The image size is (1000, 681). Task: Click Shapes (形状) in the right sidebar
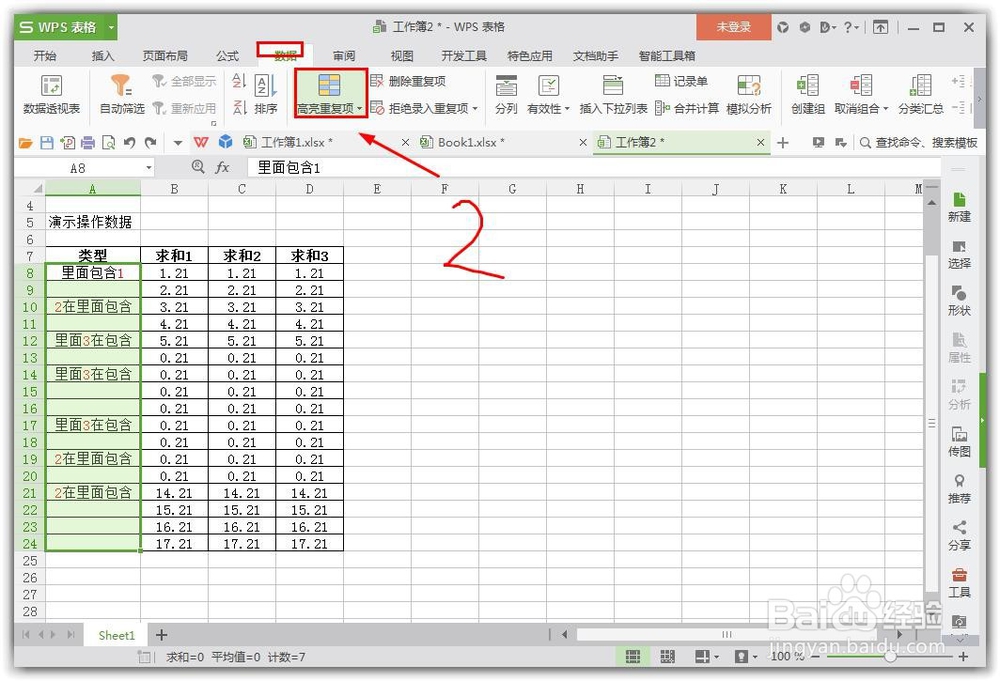[x=959, y=302]
